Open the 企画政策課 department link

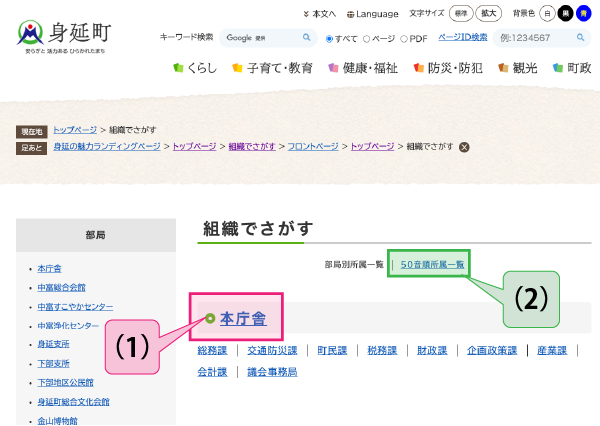coord(492,350)
